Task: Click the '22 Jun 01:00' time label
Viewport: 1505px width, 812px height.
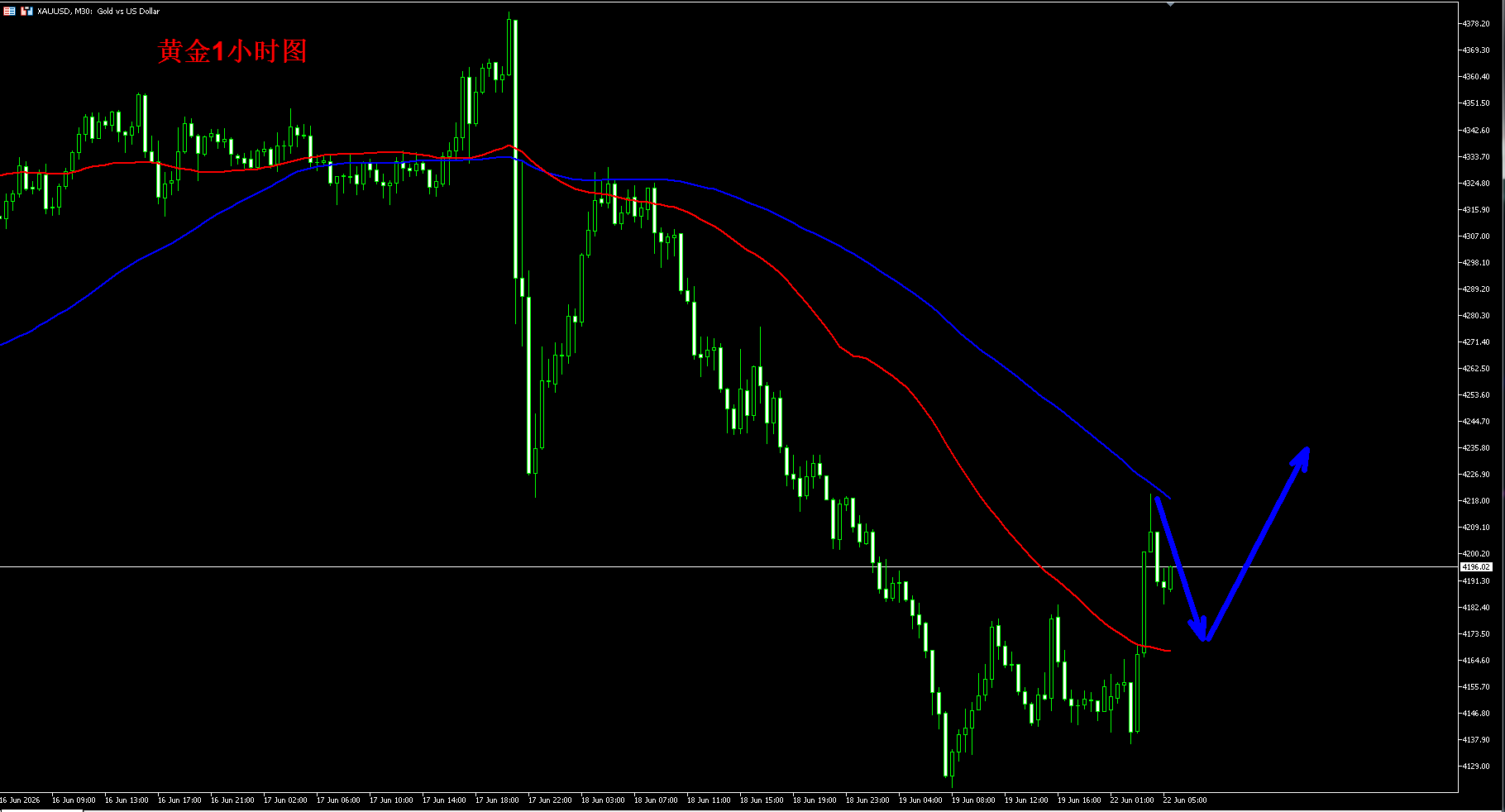Action: (x=1132, y=800)
